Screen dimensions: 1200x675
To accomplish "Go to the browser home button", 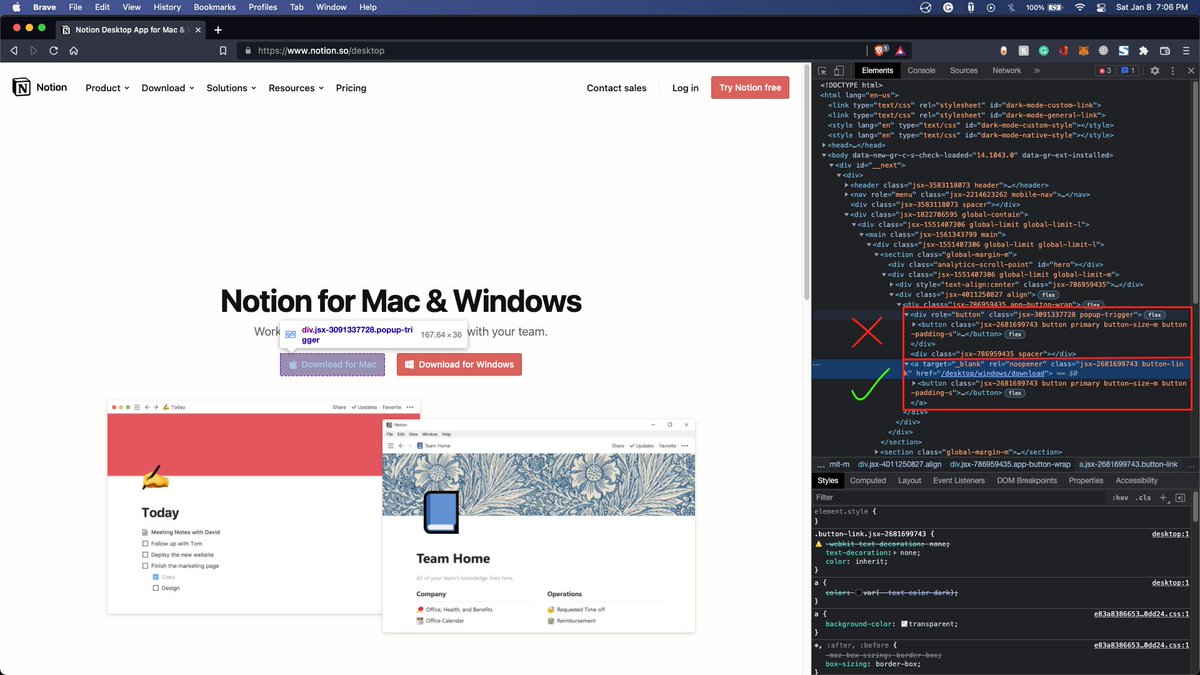I will 73,50.
